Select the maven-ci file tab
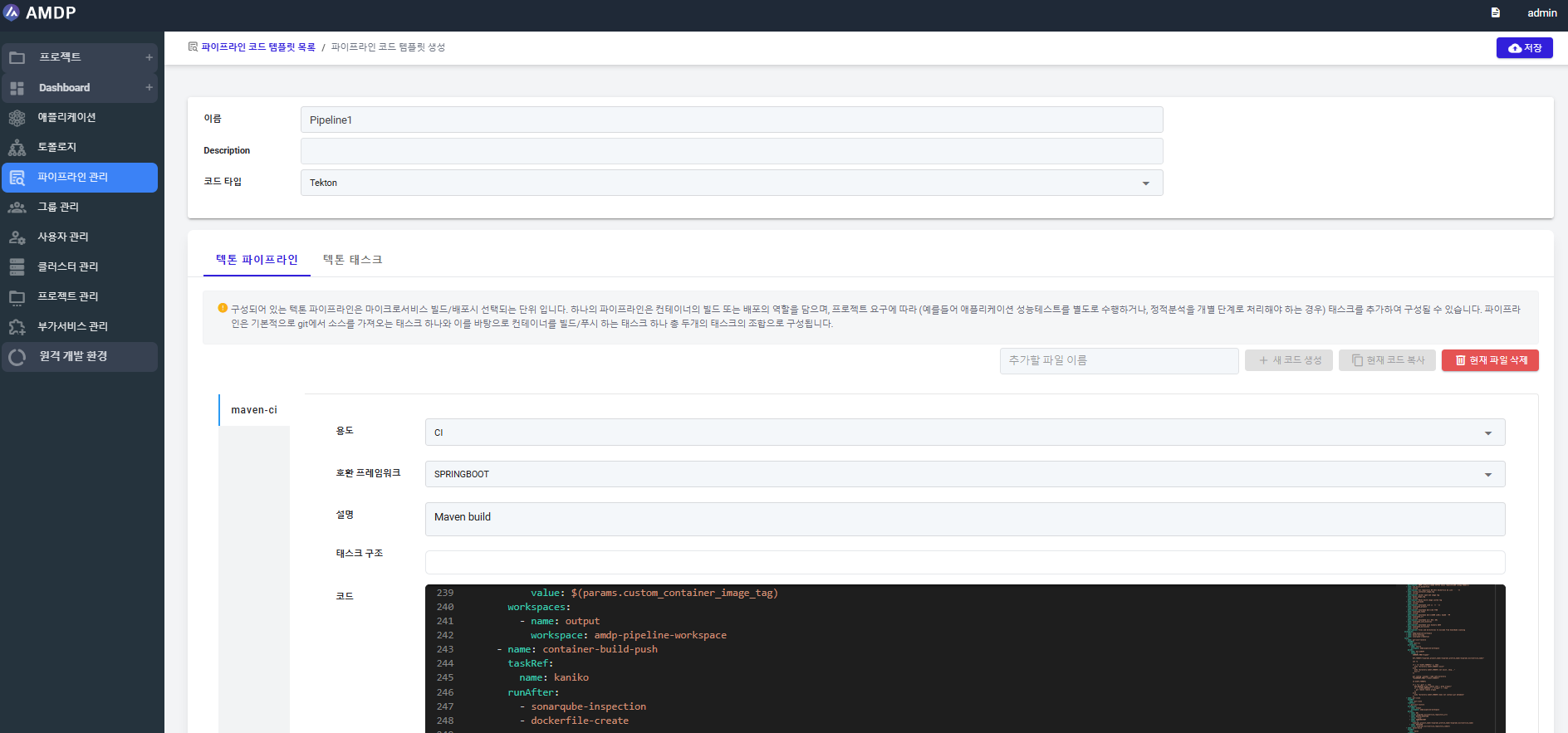Screen dimensions: 1568x733 254,410
